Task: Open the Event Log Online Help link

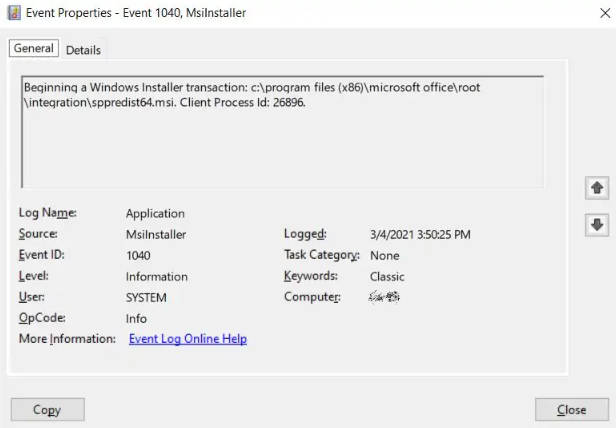Action: coord(188,339)
